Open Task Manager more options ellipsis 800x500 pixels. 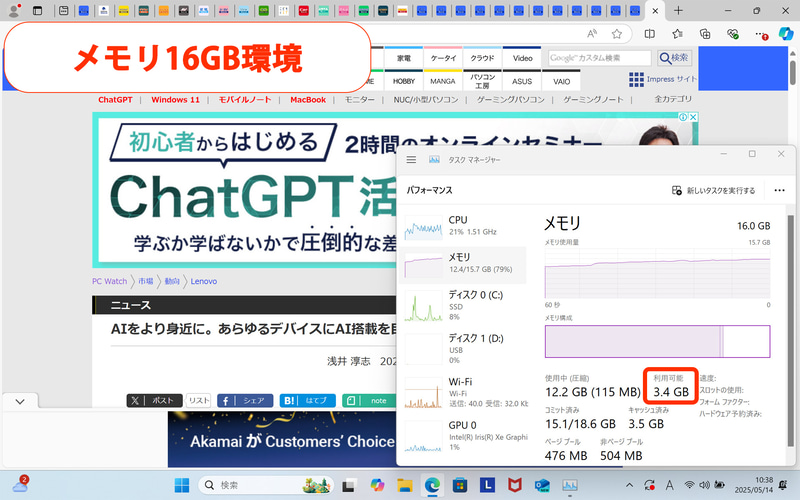[779, 190]
